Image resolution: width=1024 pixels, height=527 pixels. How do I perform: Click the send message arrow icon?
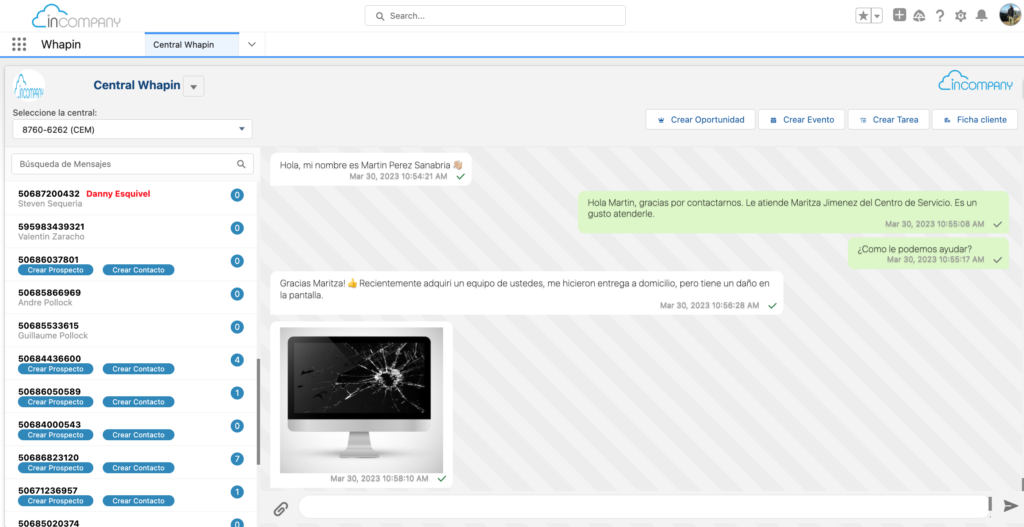pos(1010,505)
